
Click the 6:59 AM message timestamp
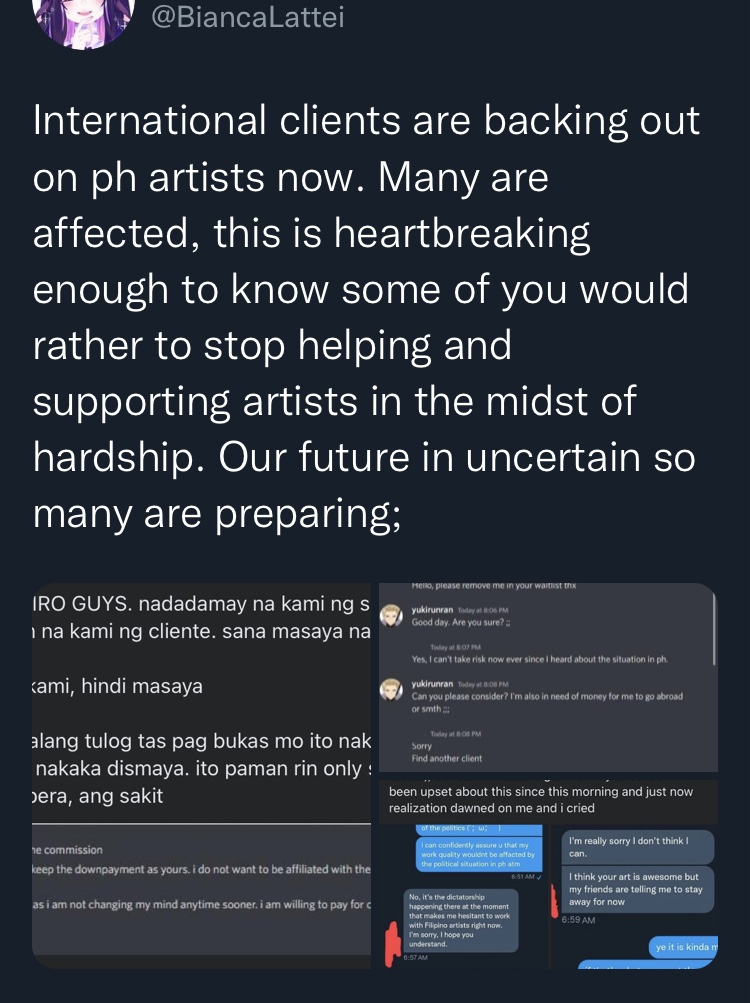pos(578,920)
